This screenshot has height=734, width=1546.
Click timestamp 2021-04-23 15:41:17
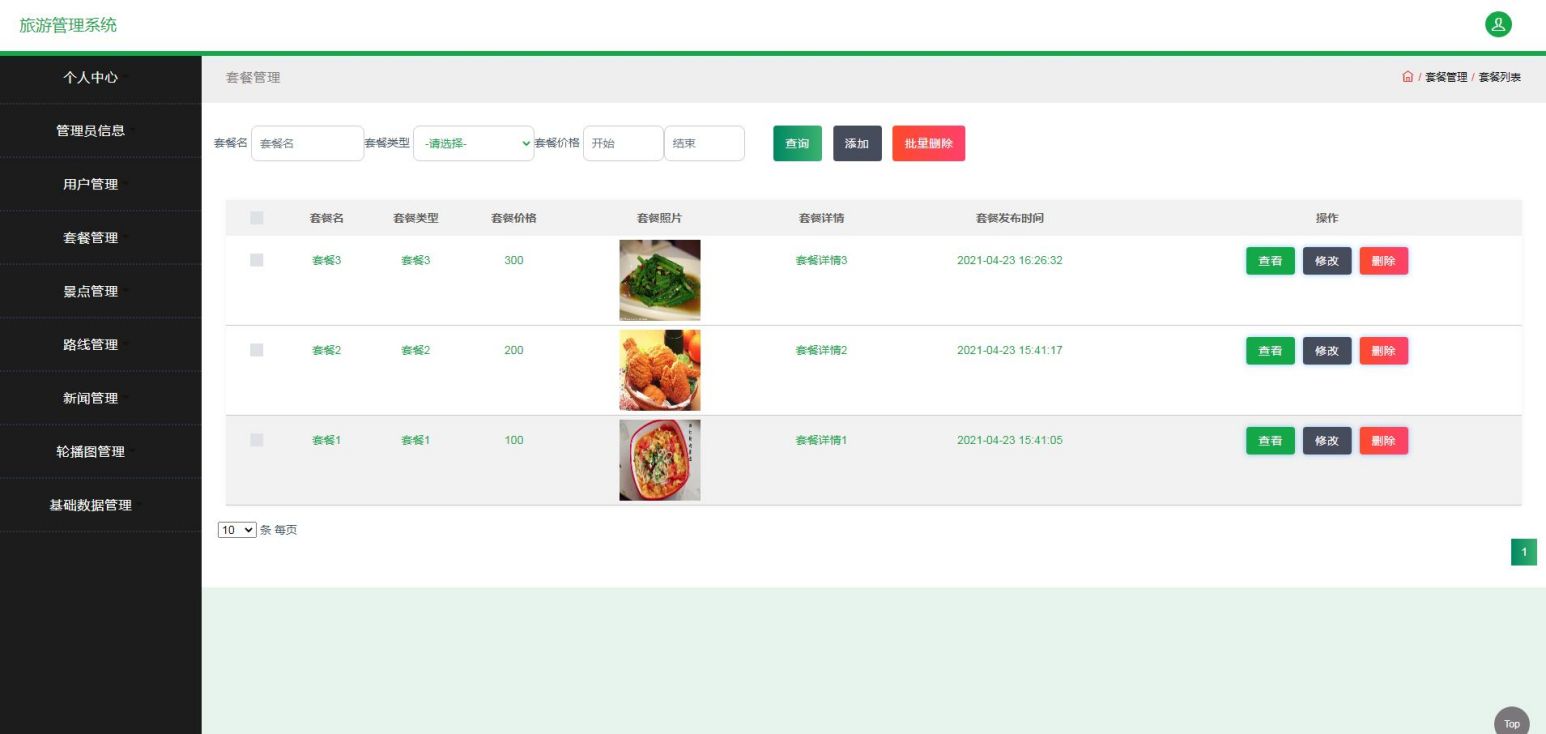pyautogui.click(x=1009, y=350)
